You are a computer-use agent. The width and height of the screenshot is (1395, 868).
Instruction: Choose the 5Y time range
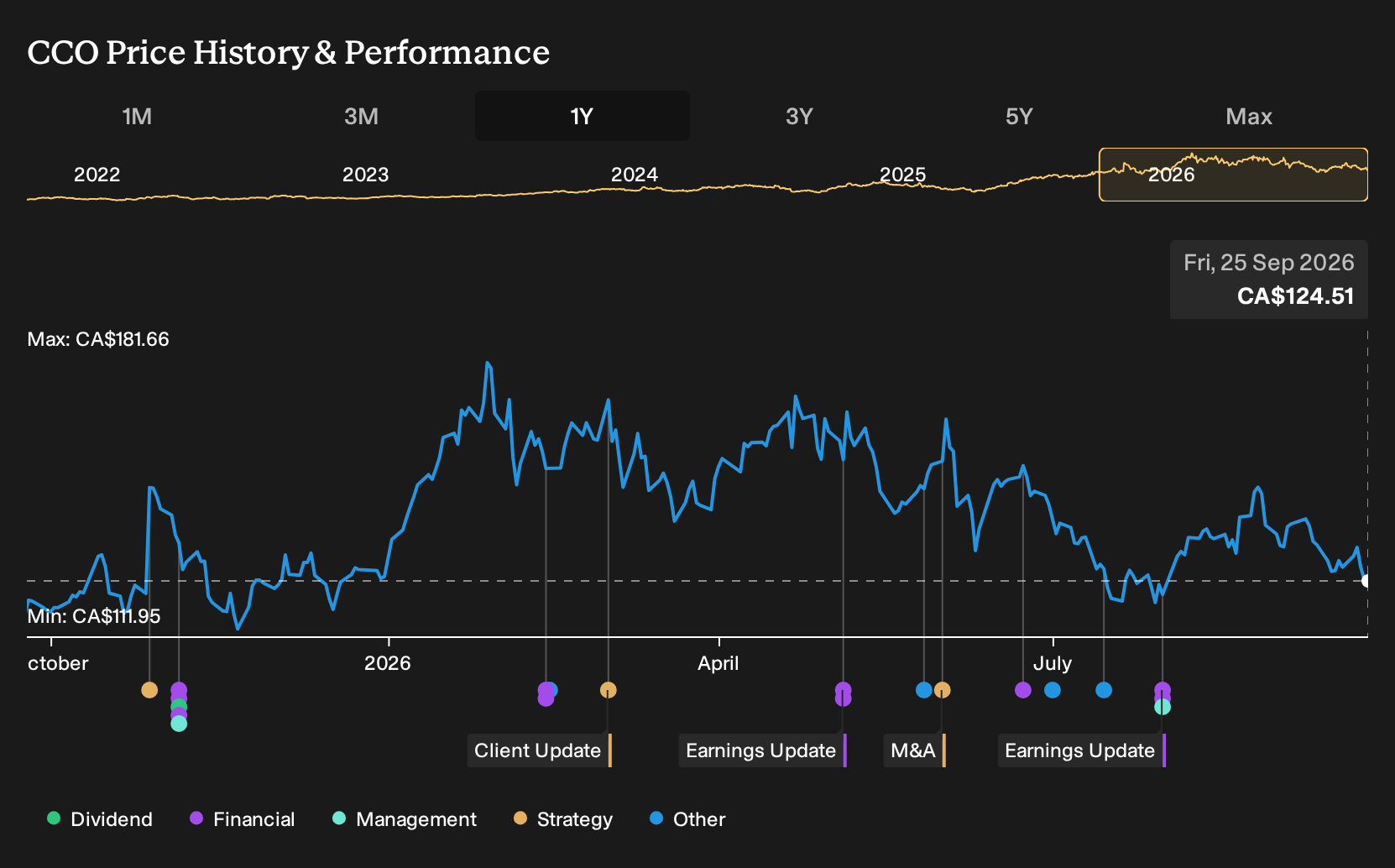(x=1019, y=116)
